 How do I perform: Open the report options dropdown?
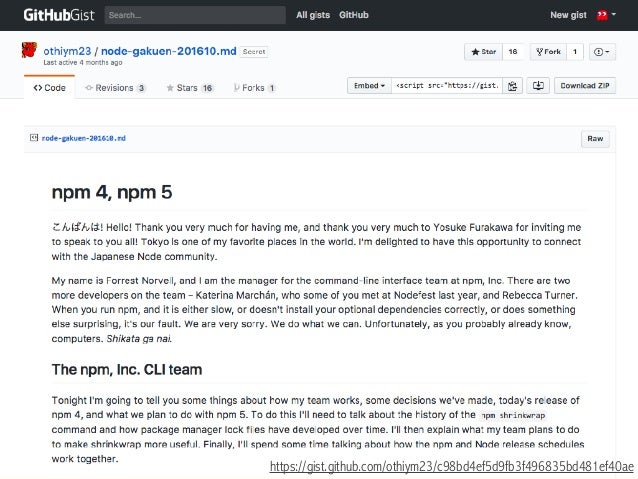(x=602, y=52)
